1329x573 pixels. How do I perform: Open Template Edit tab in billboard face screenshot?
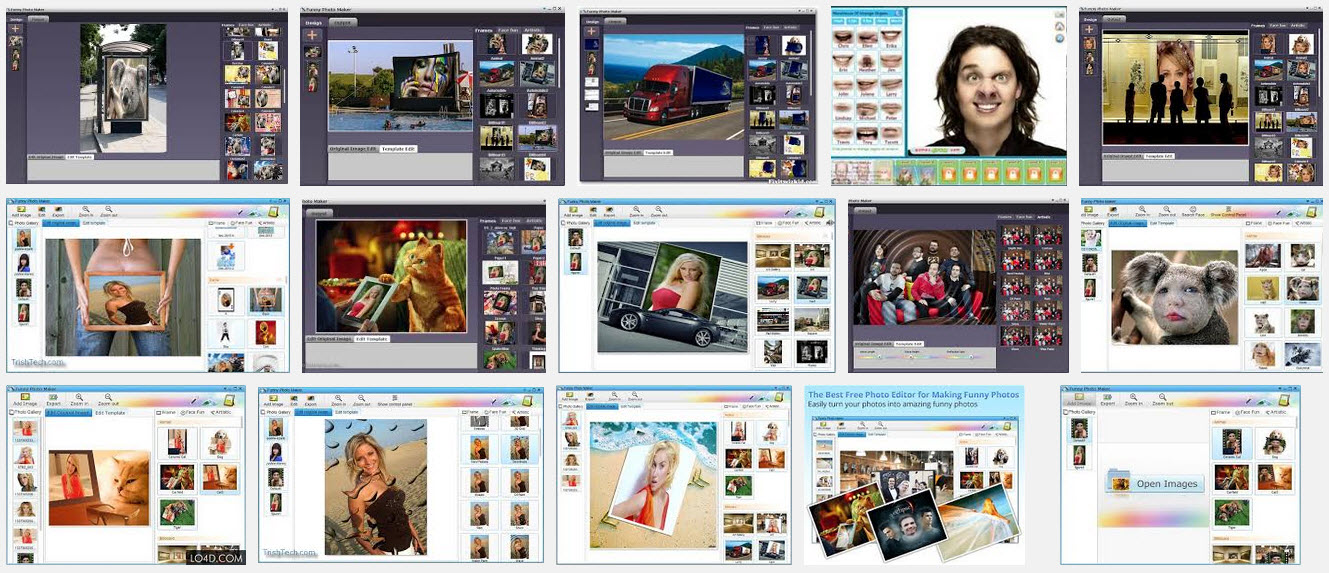click(x=399, y=148)
